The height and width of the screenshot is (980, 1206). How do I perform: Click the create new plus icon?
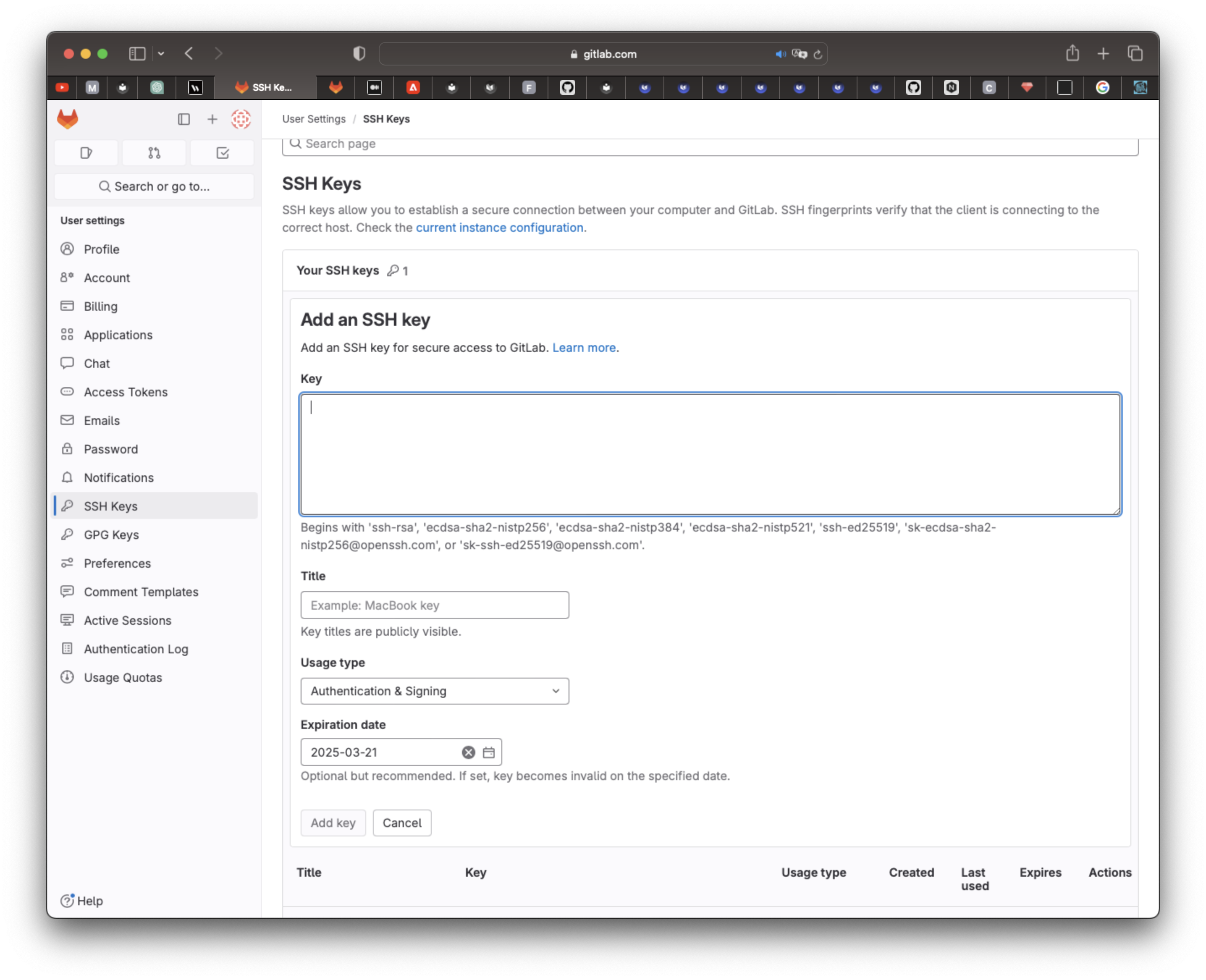tap(212, 119)
